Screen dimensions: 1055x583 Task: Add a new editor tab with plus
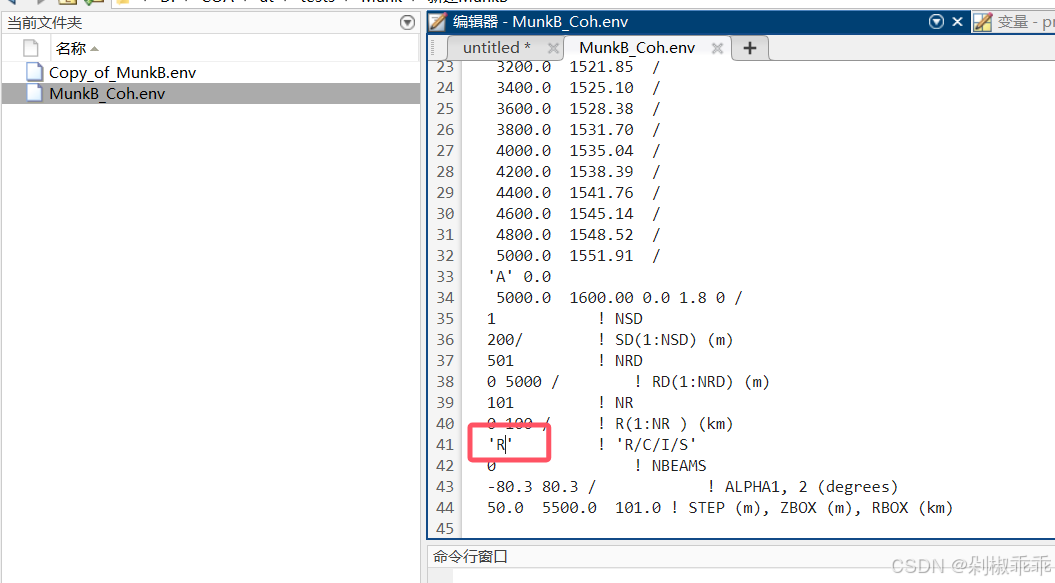[x=750, y=48]
